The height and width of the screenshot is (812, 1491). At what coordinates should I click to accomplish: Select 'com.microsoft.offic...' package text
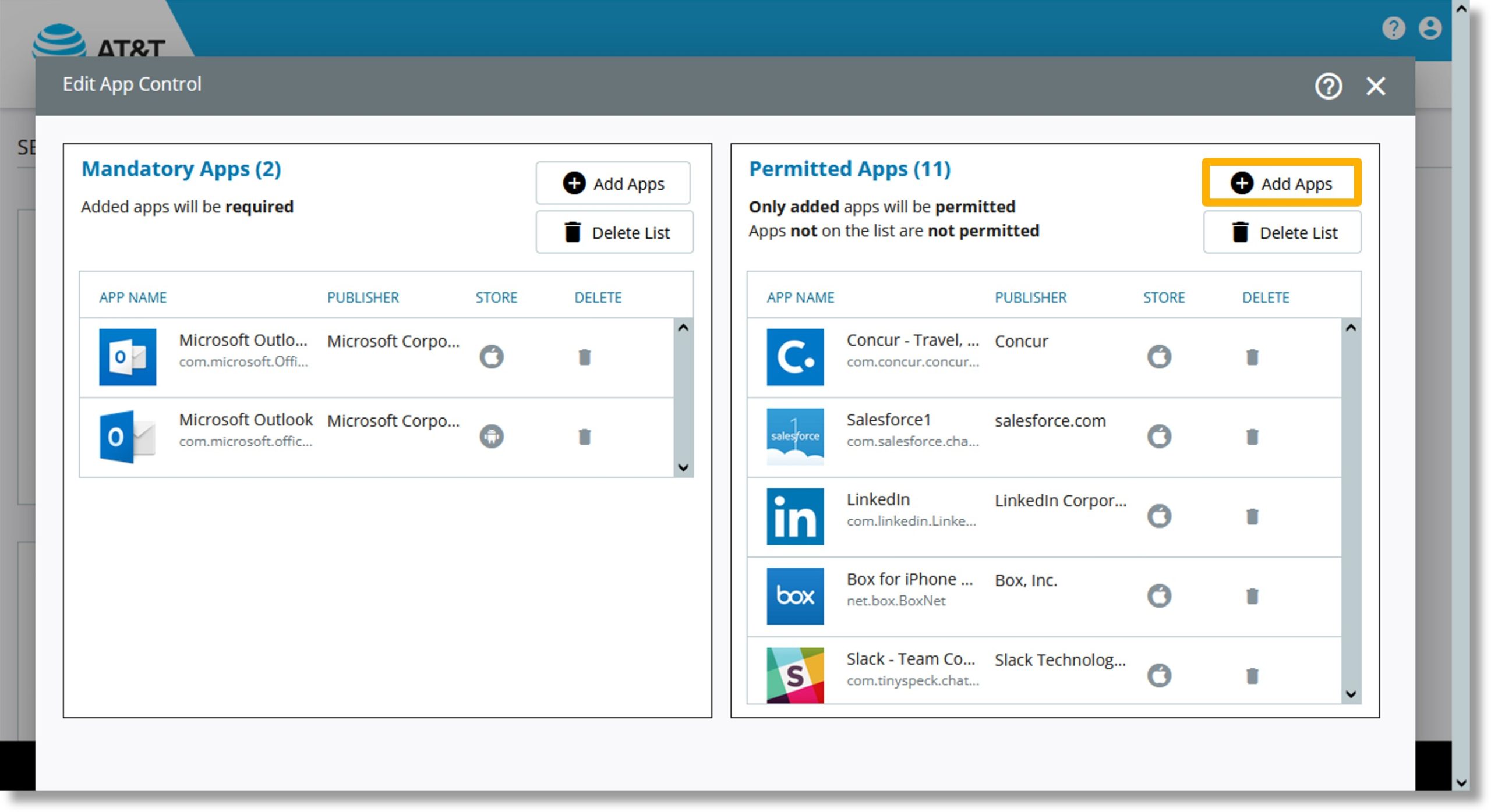pos(245,441)
